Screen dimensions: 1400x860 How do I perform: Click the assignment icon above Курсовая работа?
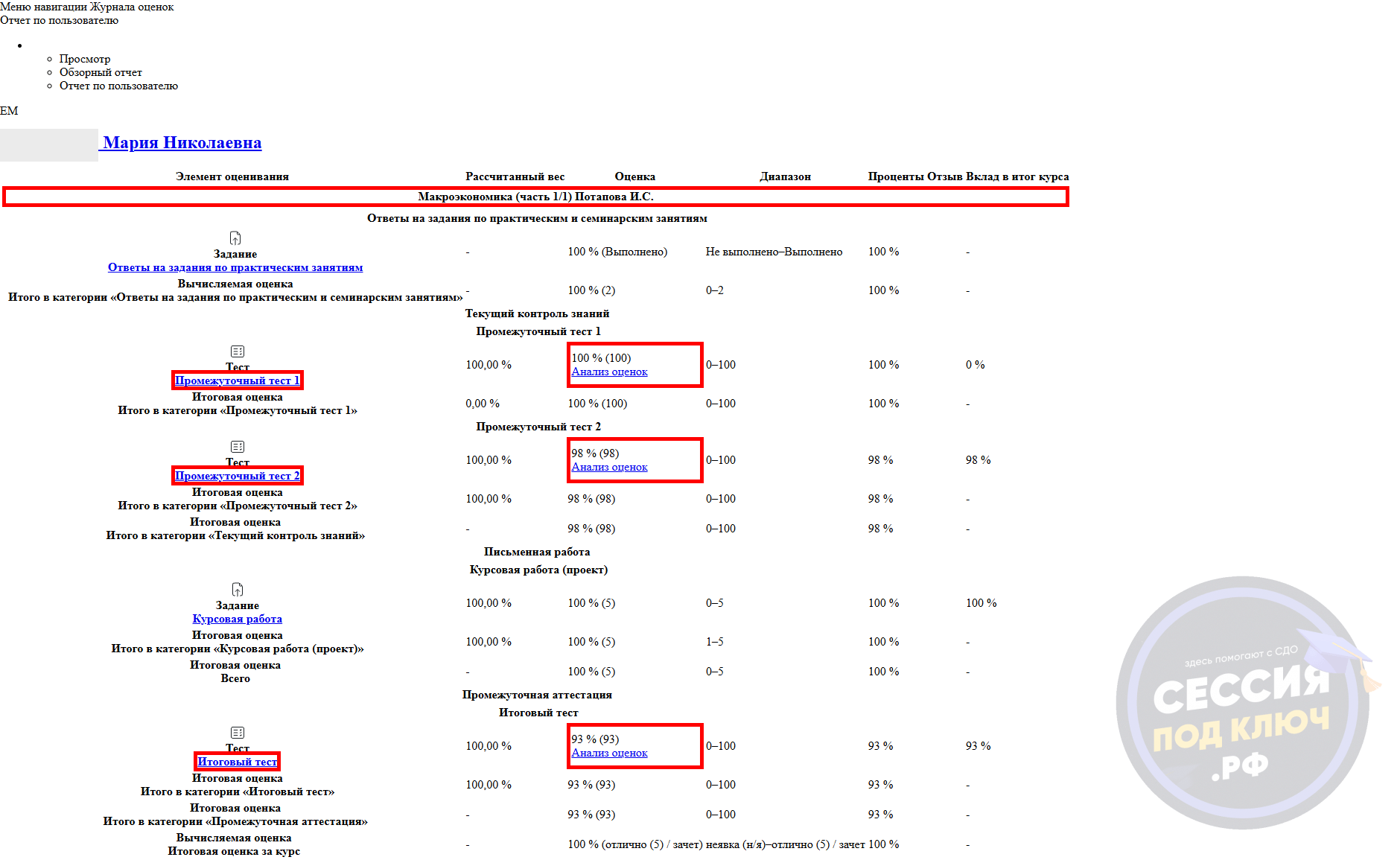point(238,590)
